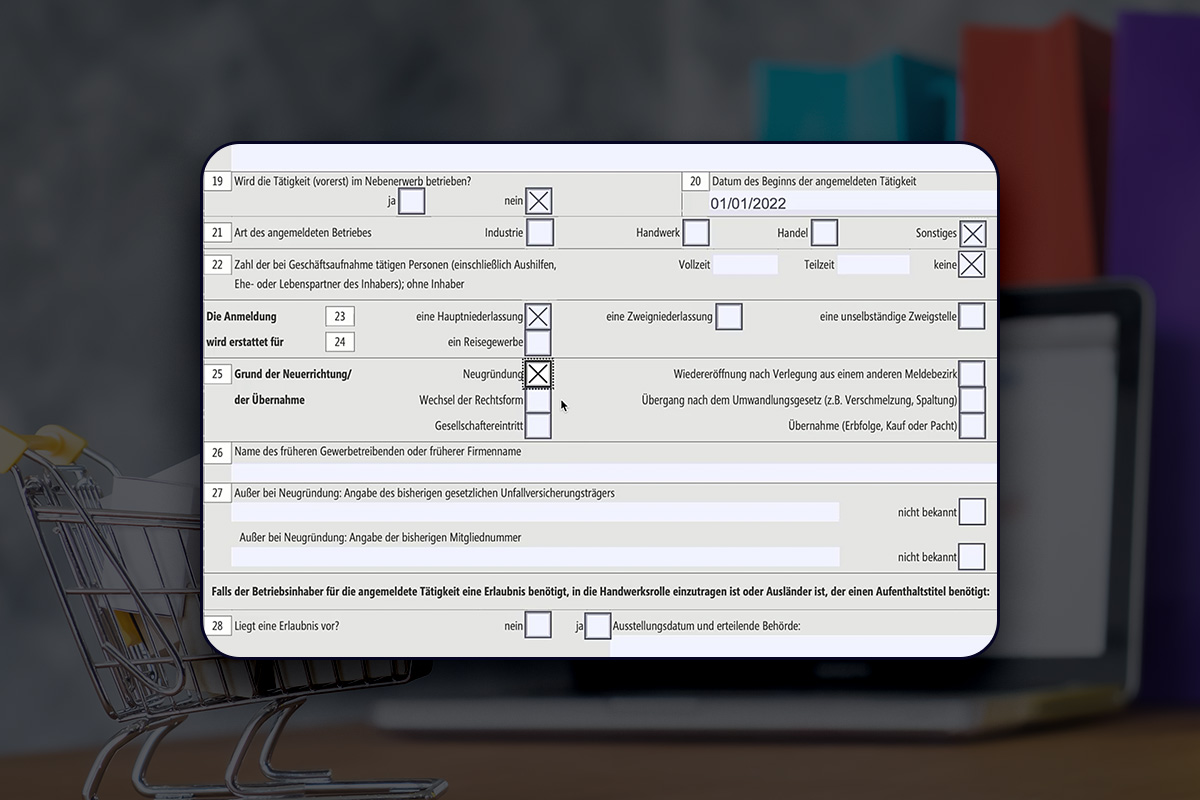Click field number 21 label box
Viewport: 1200px width, 800px height.
point(217,232)
